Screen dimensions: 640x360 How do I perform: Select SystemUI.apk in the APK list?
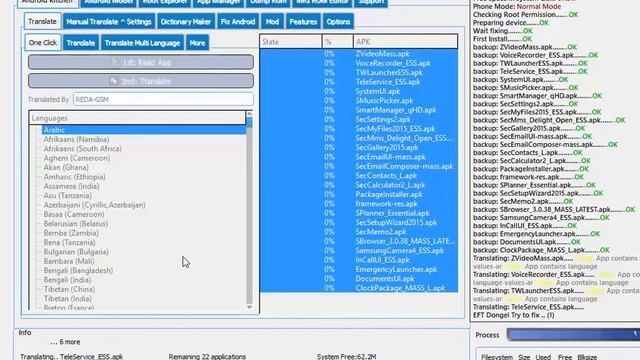pyautogui.click(x=378, y=91)
